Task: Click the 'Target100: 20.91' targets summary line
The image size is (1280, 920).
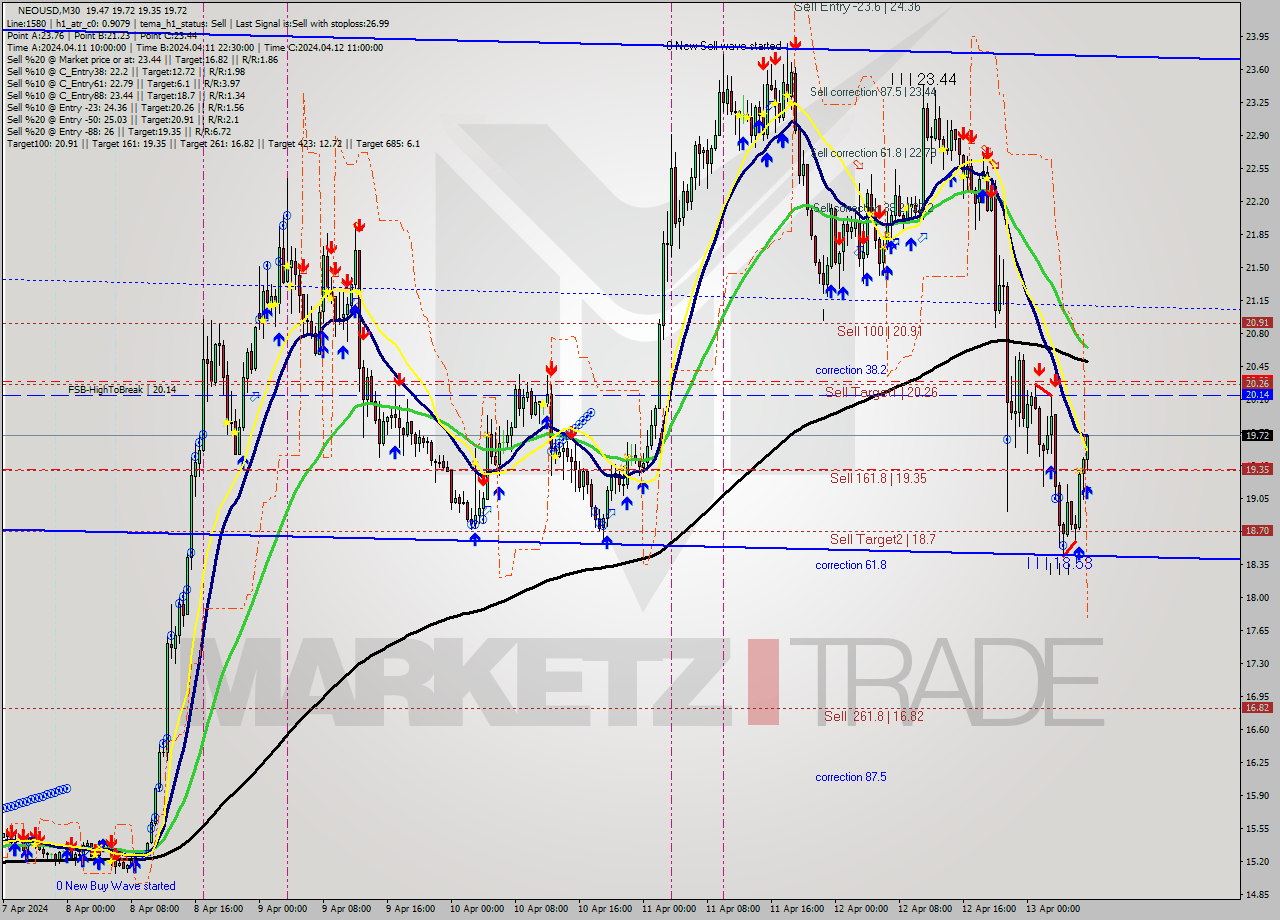Action: coord(213,143)
